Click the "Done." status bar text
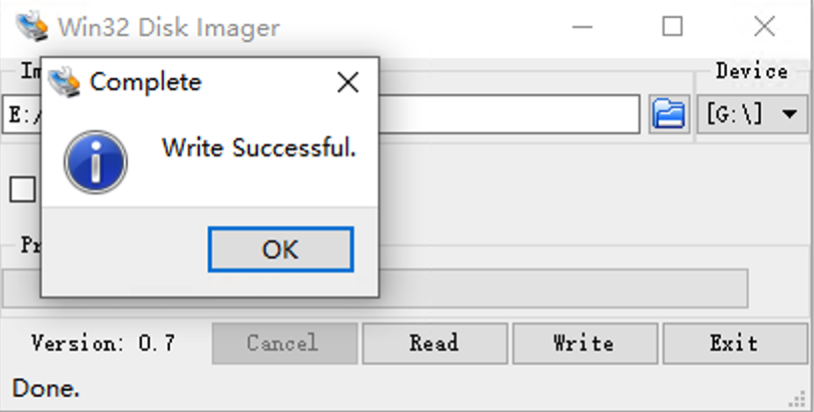Screen dimensions: 814x412 46,388
